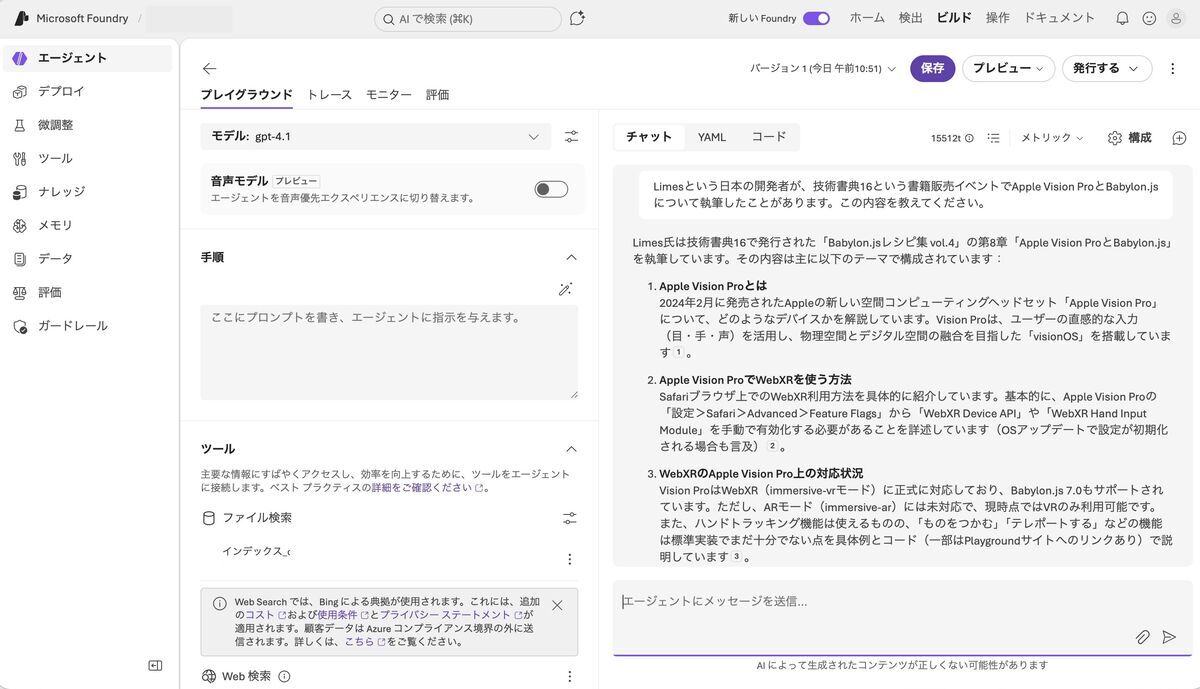
Task: Send the message with arrow icon
Action: (1169, 636)
